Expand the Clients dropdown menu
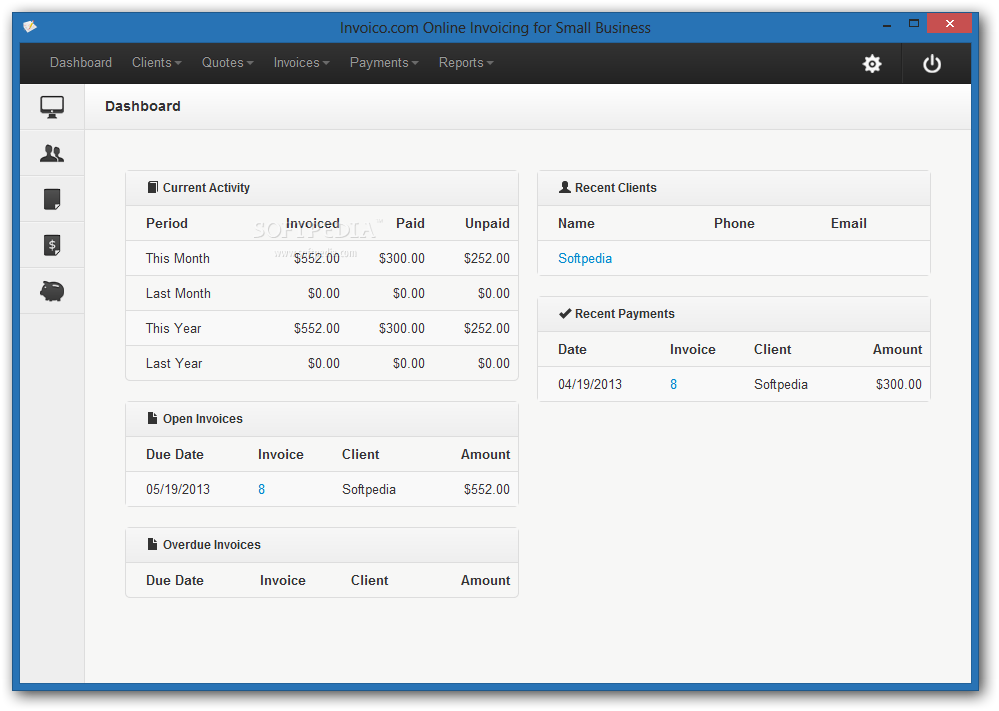This screenshot has width=999, height=711. coord(157,62)
